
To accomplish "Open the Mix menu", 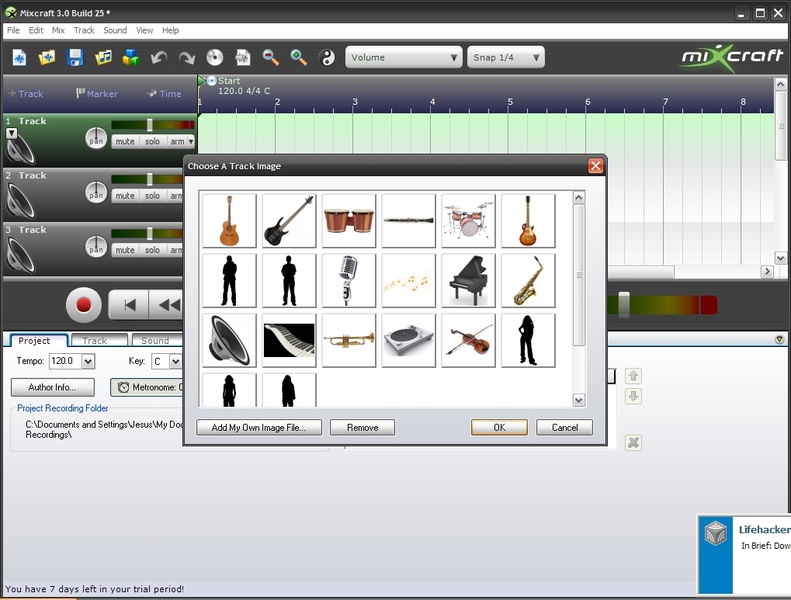I will (x=58, y=31).
